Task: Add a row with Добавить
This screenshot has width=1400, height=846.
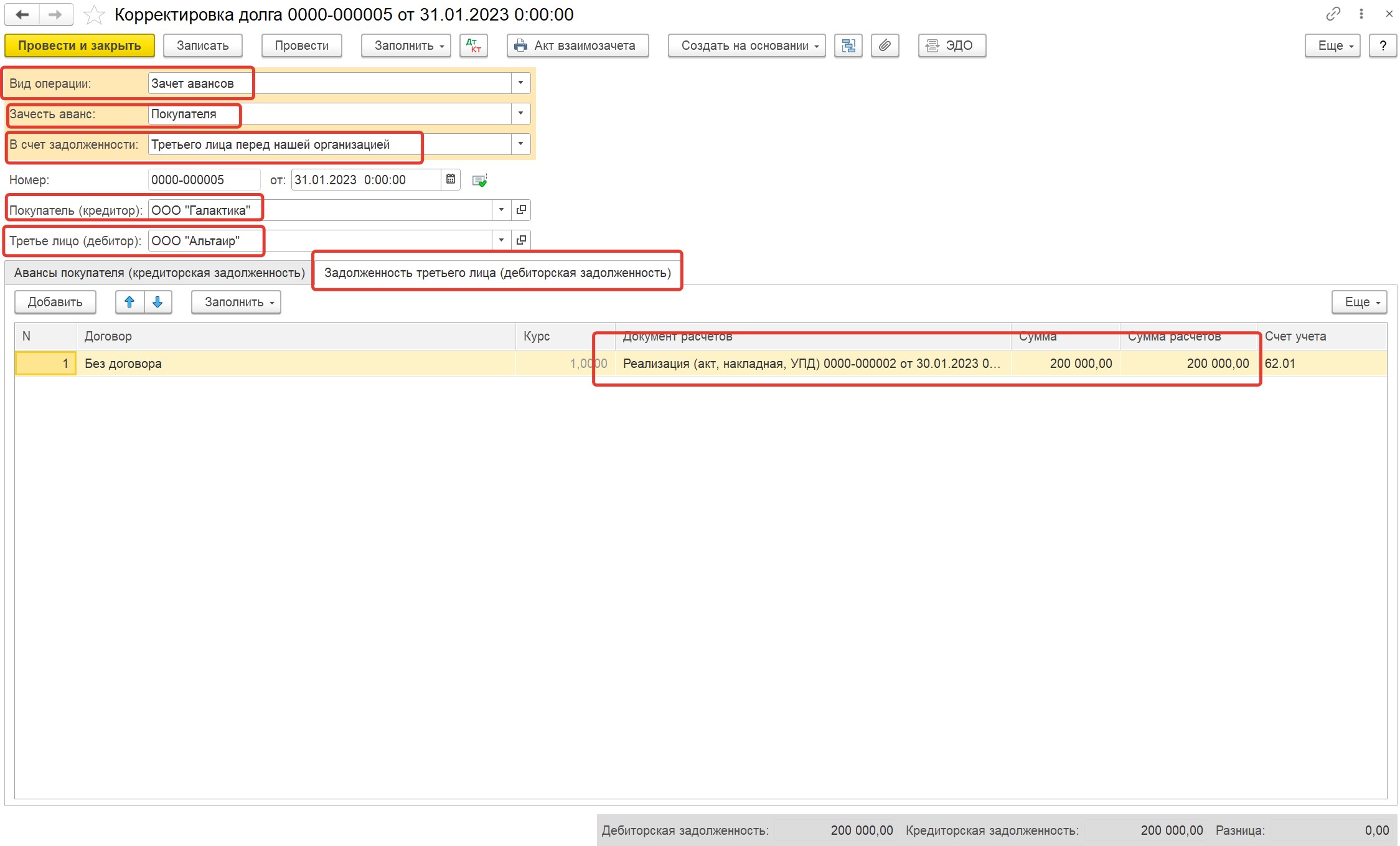Action: pyautogui.click(x=55, y=302)
